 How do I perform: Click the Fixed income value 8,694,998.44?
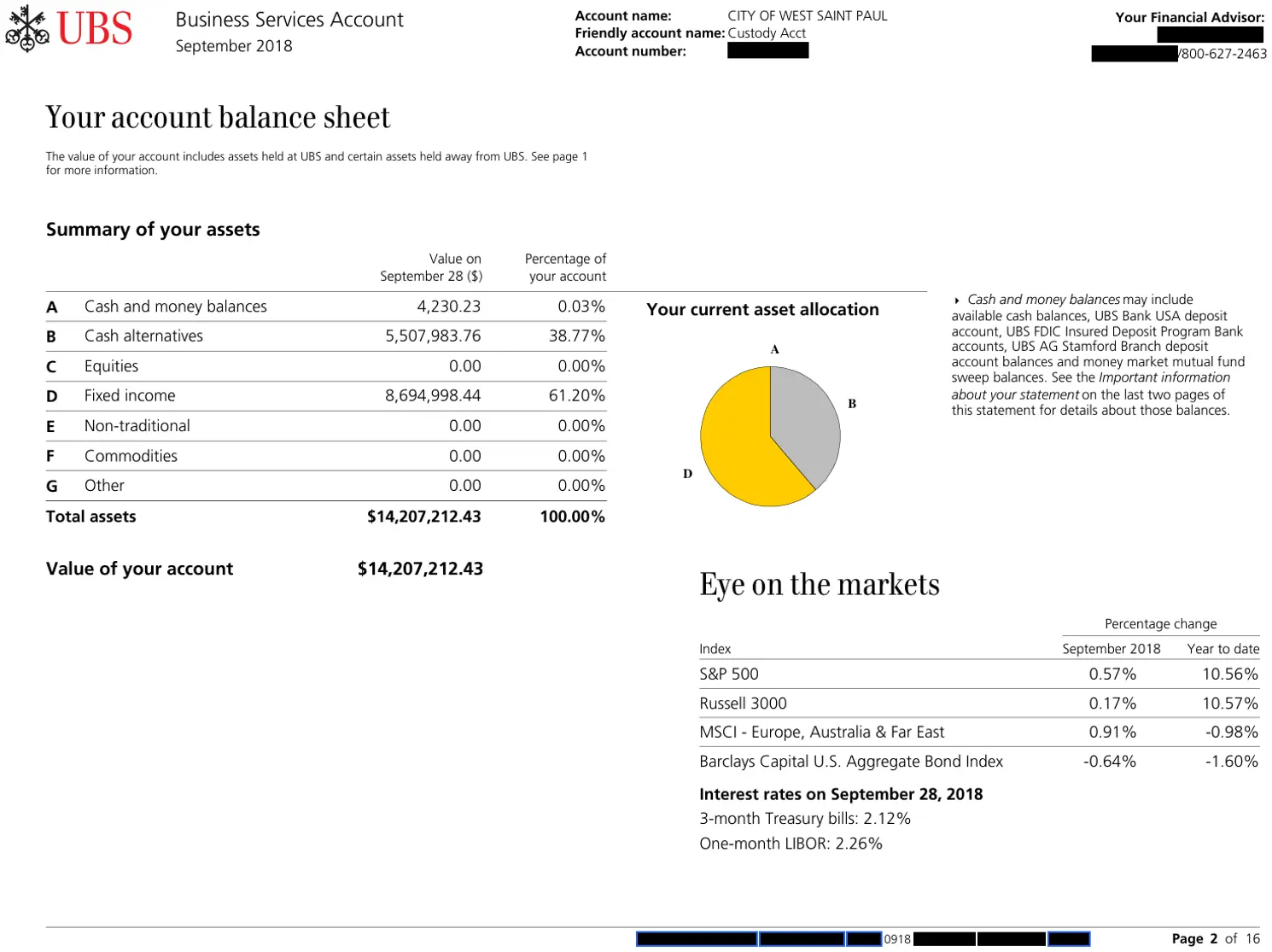pos(433,396)
